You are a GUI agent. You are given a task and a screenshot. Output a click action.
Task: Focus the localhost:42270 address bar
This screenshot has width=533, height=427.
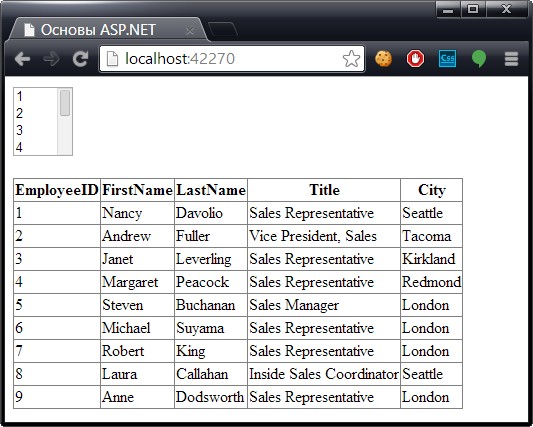pos(232,59)
